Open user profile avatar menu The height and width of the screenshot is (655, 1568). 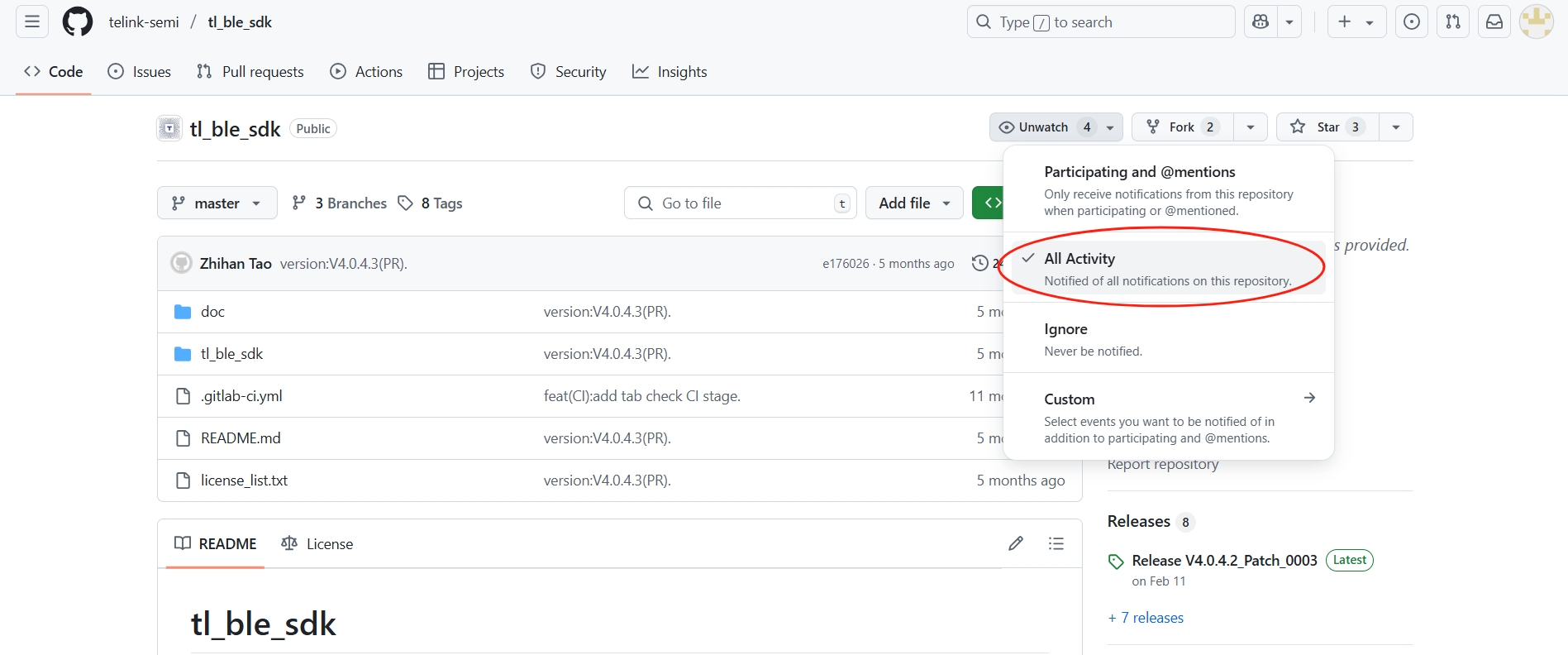point(1537,22)
